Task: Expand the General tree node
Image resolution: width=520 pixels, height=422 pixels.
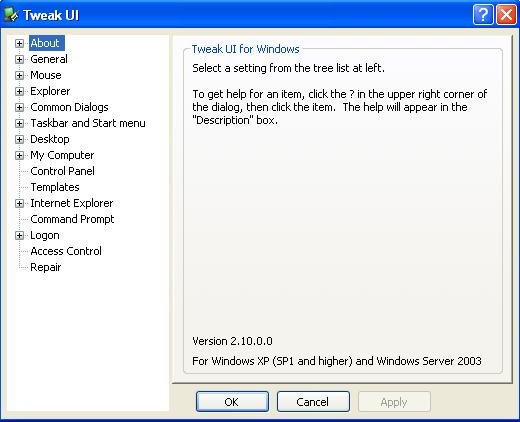Action: 19,59
